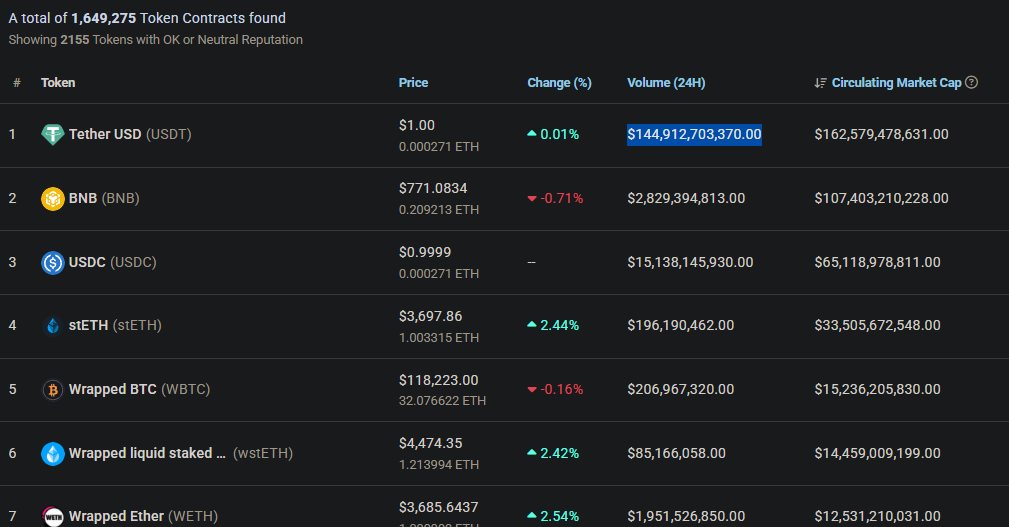Image resolution: width=1009 pixels, height=527 pixels.
Task: Click USDC volume $15,138,145,930.00
Action: tap(690, 263)
